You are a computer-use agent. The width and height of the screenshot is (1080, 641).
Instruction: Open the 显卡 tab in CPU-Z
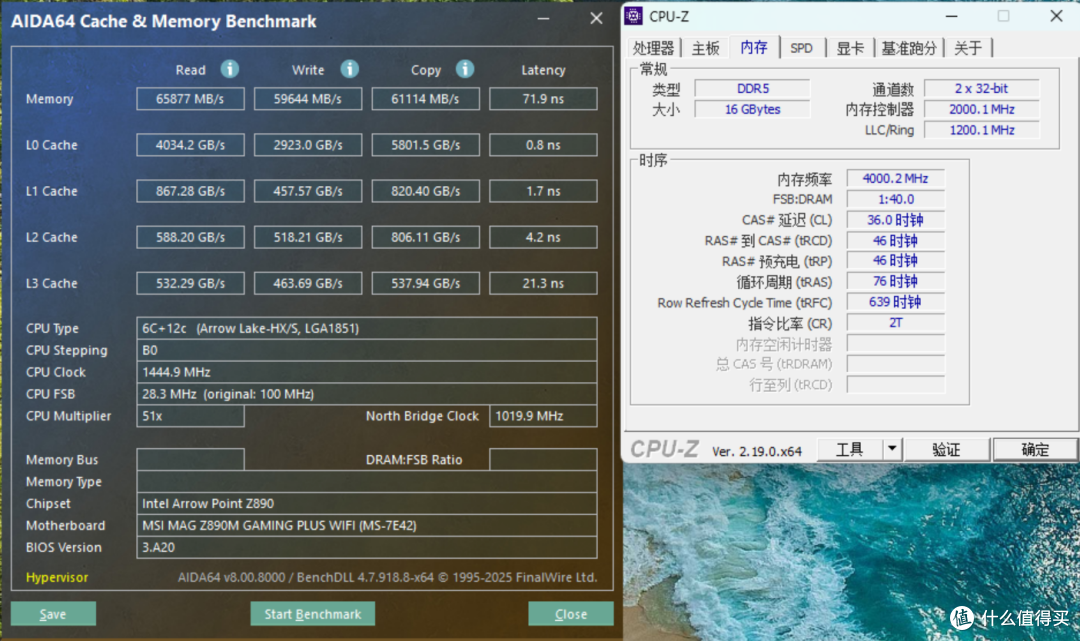(x=850, y=48)
